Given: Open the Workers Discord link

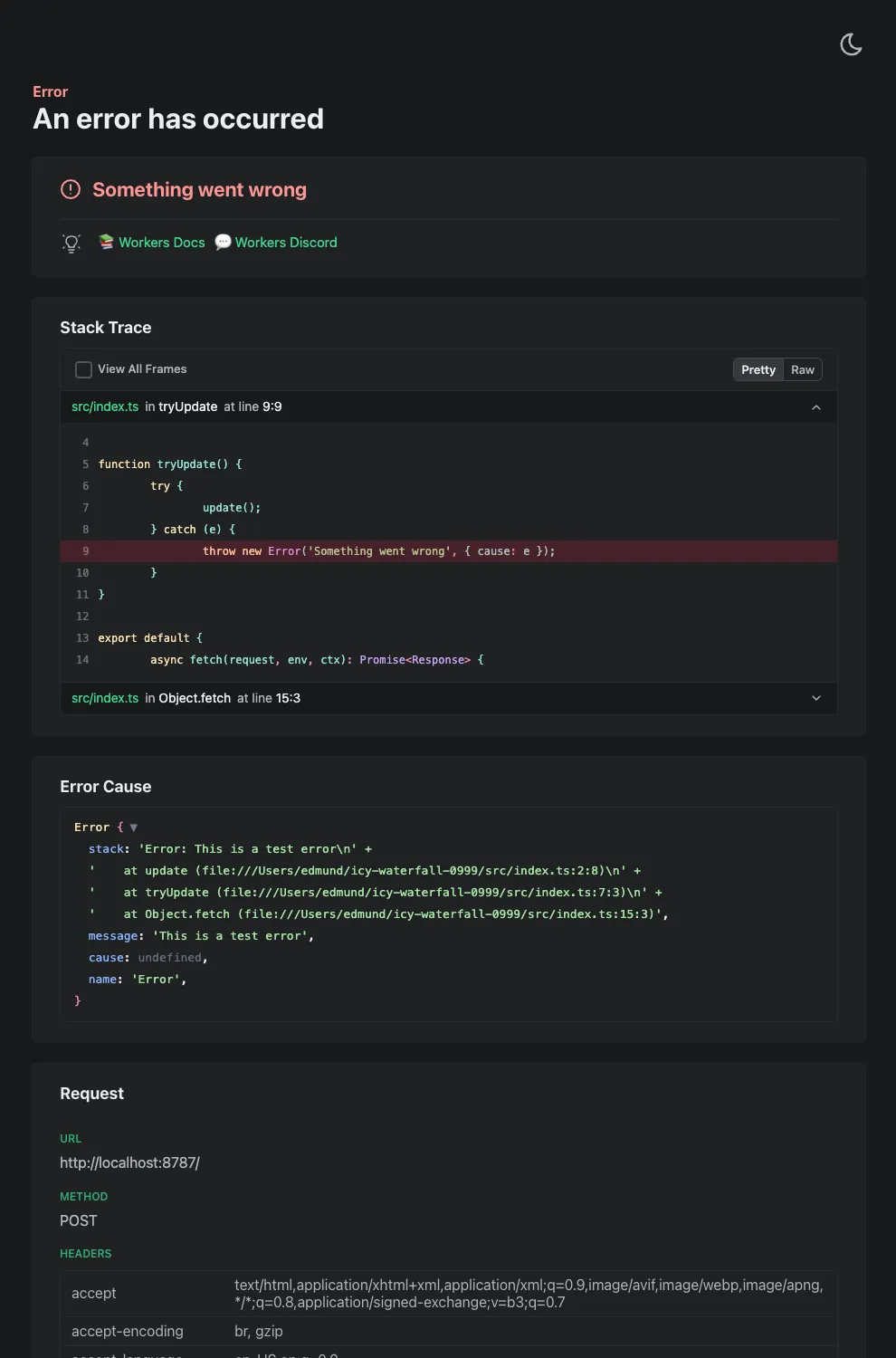Looking at the screenshot, I should [x=286, y=242].
